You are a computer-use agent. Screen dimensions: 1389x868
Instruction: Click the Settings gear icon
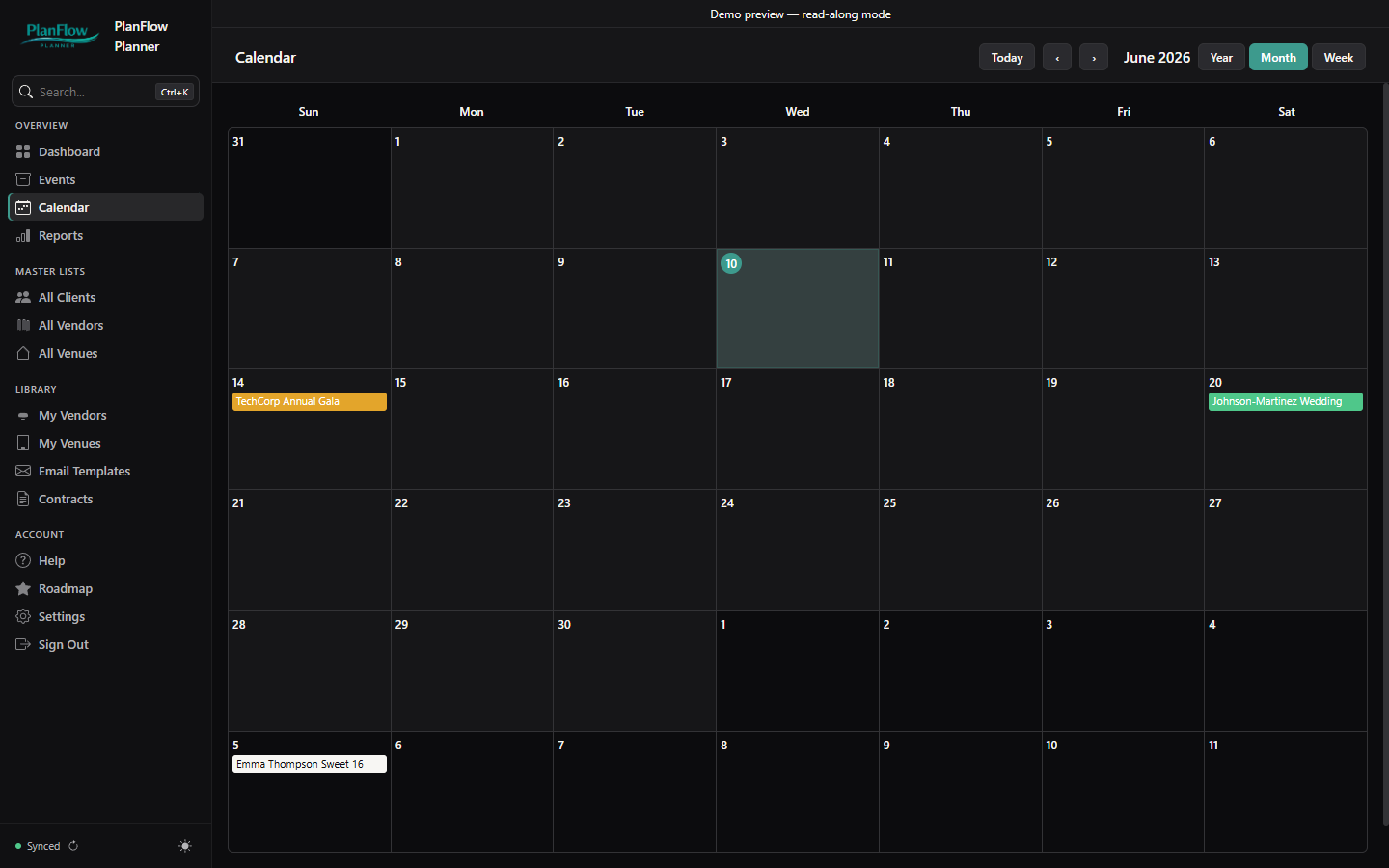tap(23, 616)
